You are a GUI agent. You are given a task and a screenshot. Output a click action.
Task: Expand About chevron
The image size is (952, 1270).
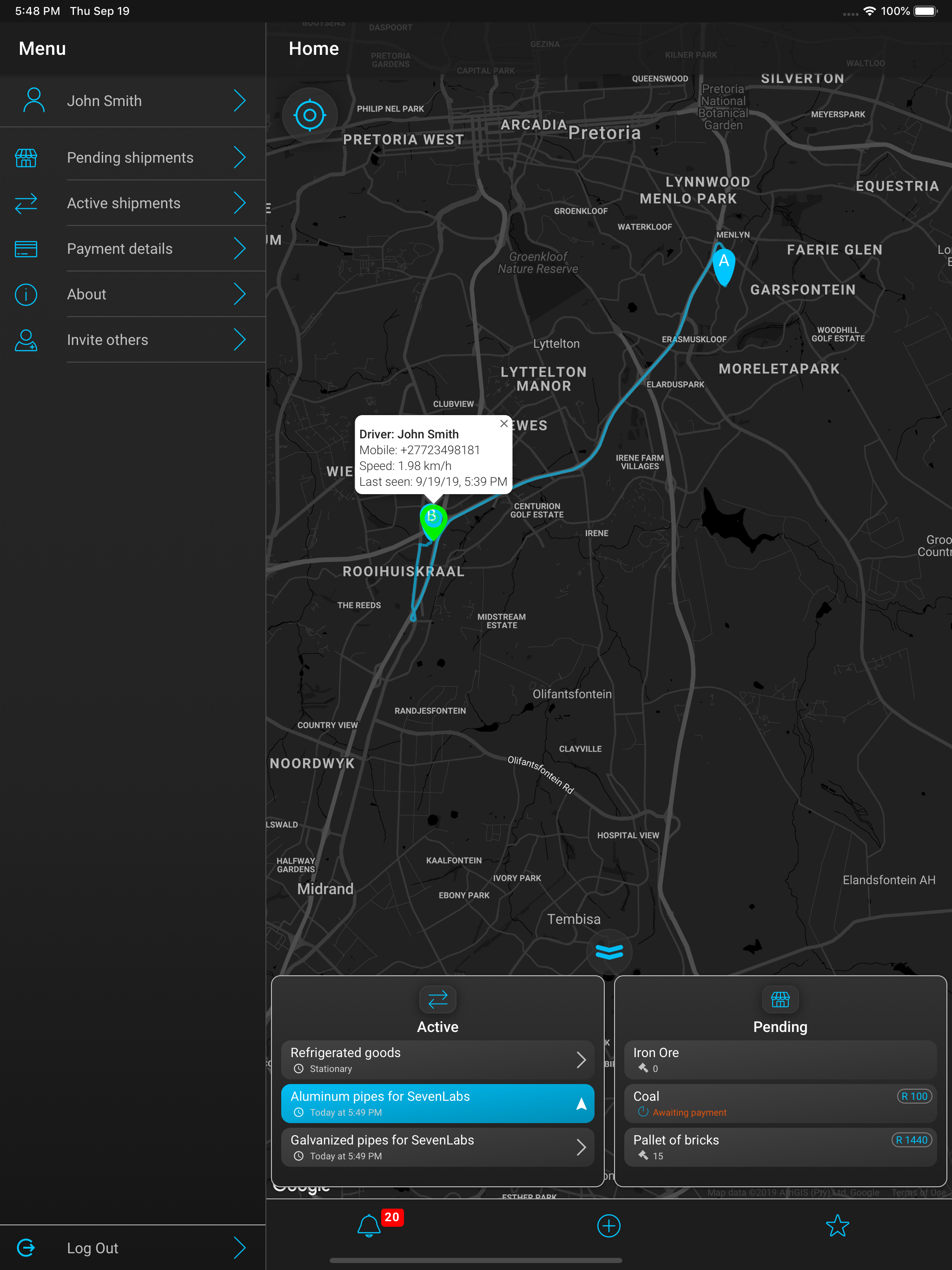point(240,295)
